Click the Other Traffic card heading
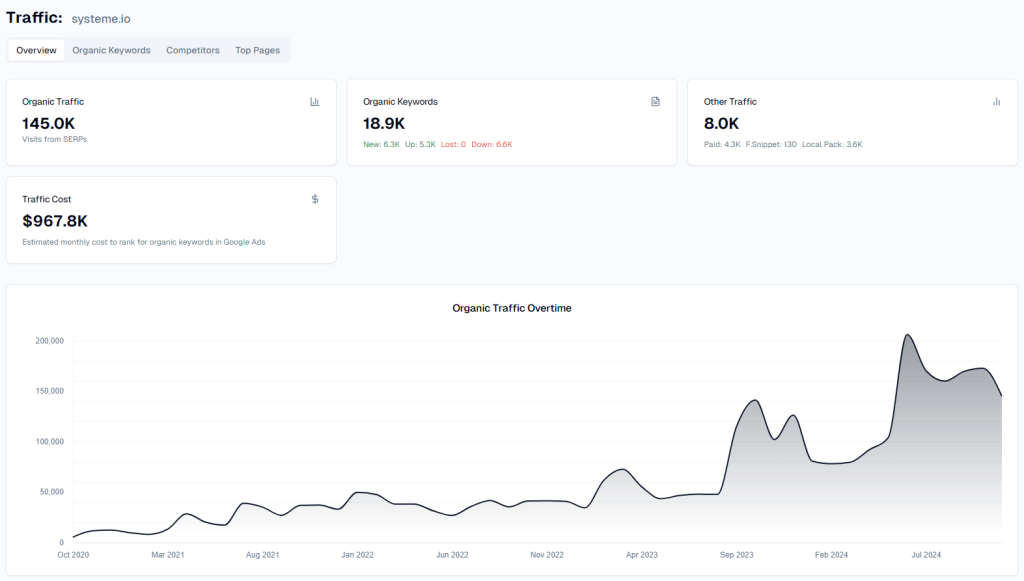Image resolution: width=1024 pixels, height=581 pixels. [730, 102]
